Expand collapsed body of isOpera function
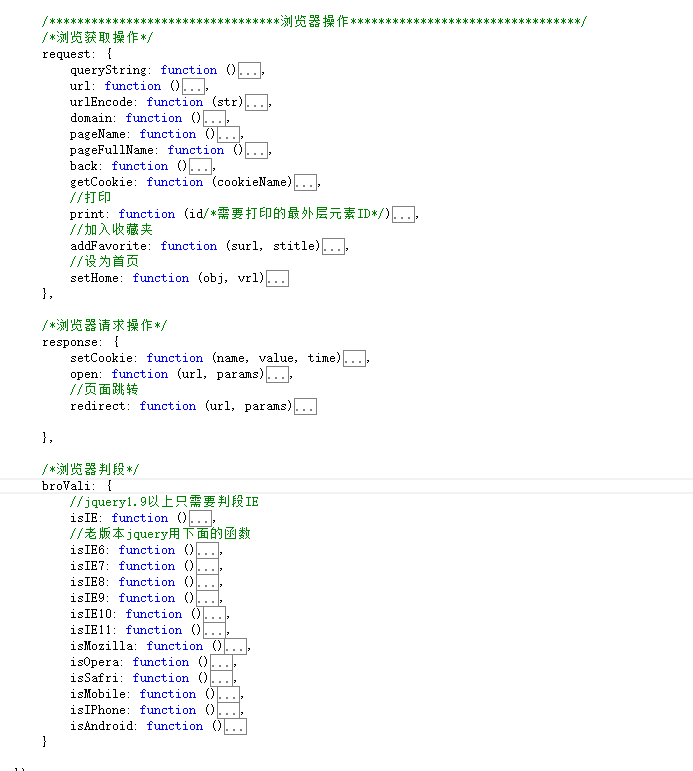693x771 pixels. (221, 663)
